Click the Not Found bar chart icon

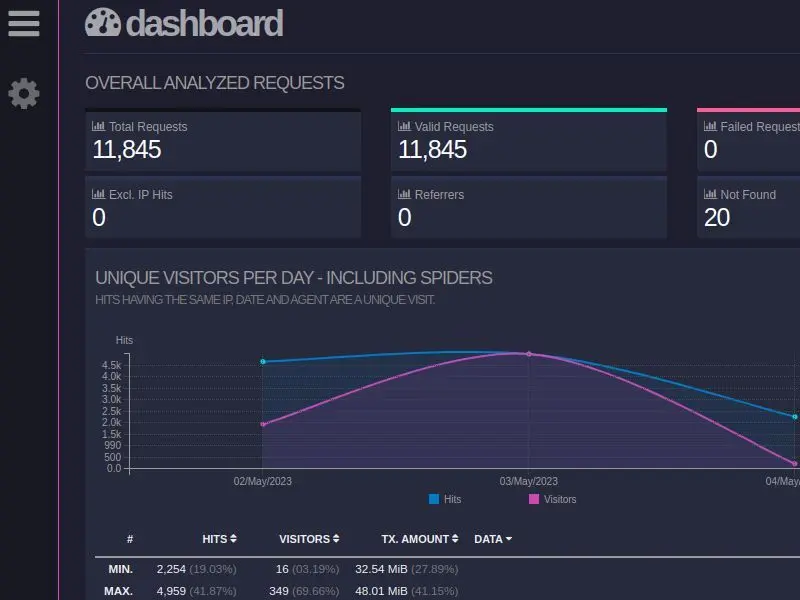point(710,195)
